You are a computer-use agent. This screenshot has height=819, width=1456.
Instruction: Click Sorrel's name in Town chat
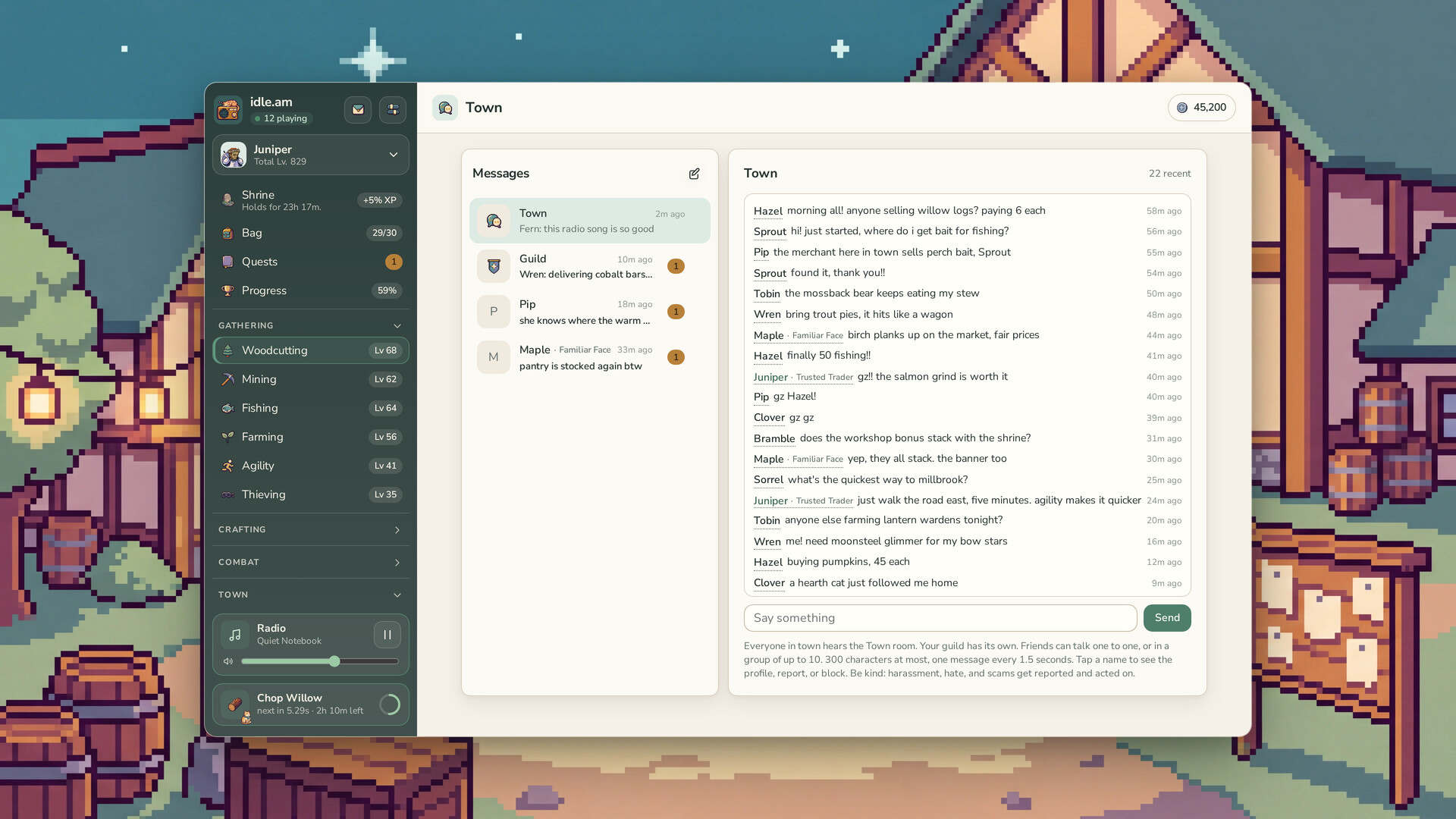click(x=768, y=480)
